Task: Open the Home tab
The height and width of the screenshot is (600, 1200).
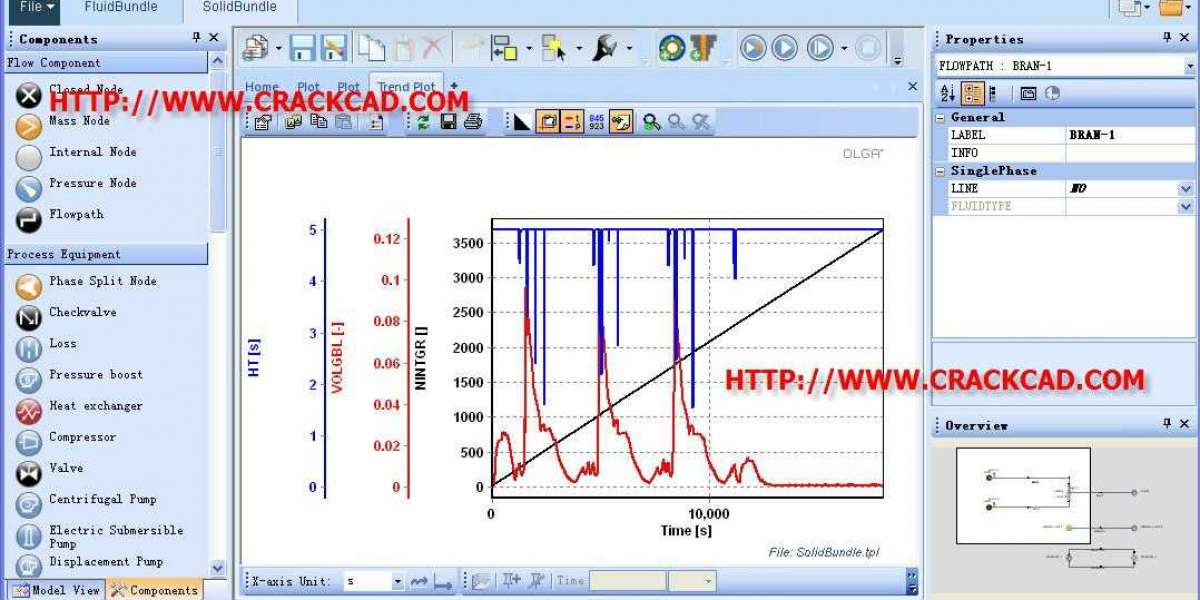Action: point(262,87)
